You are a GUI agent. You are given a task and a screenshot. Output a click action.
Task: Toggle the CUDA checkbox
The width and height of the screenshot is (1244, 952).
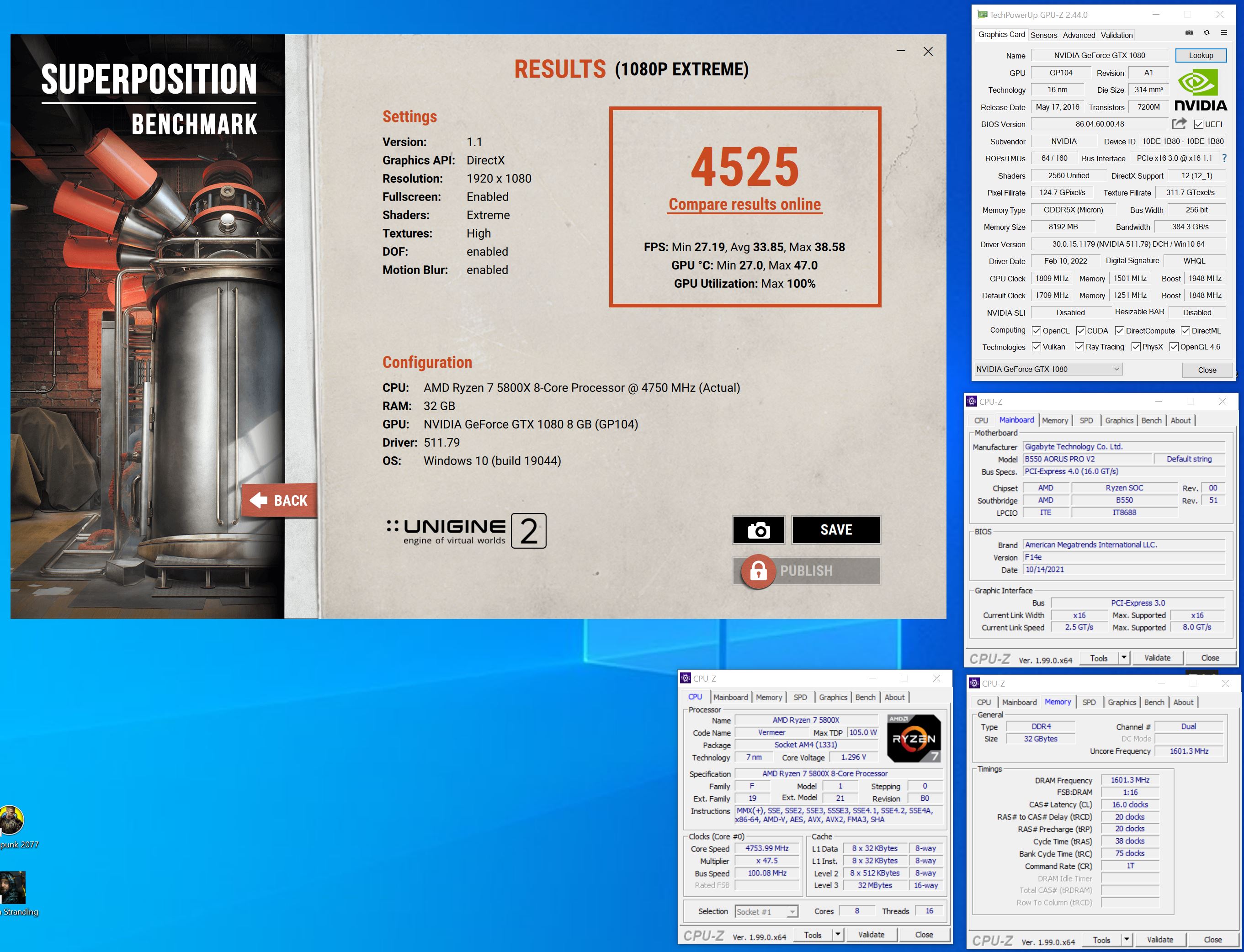(x=1081, y=331)
